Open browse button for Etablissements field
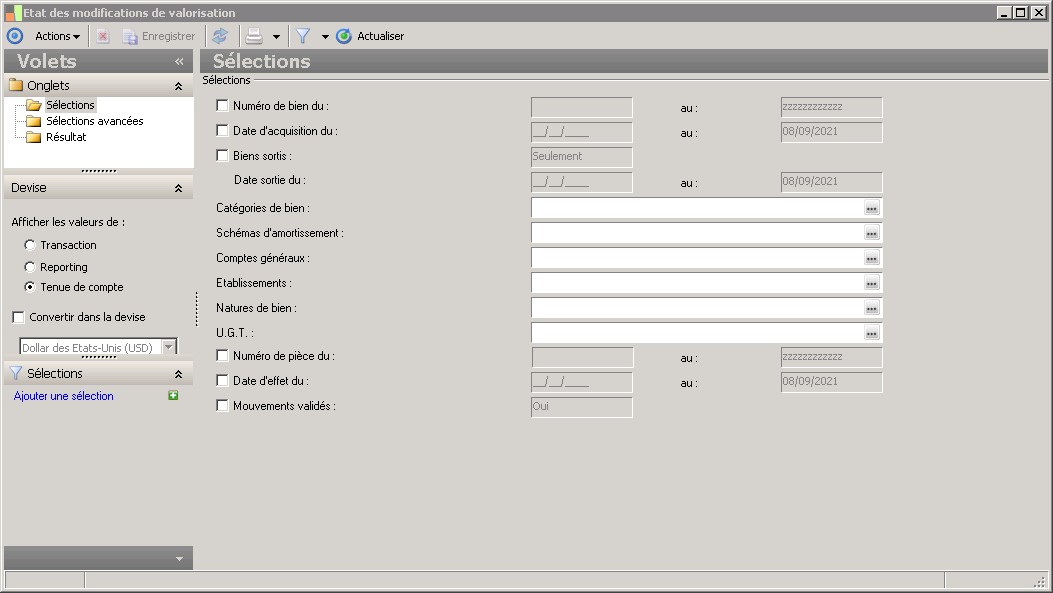 pos(872,283)
